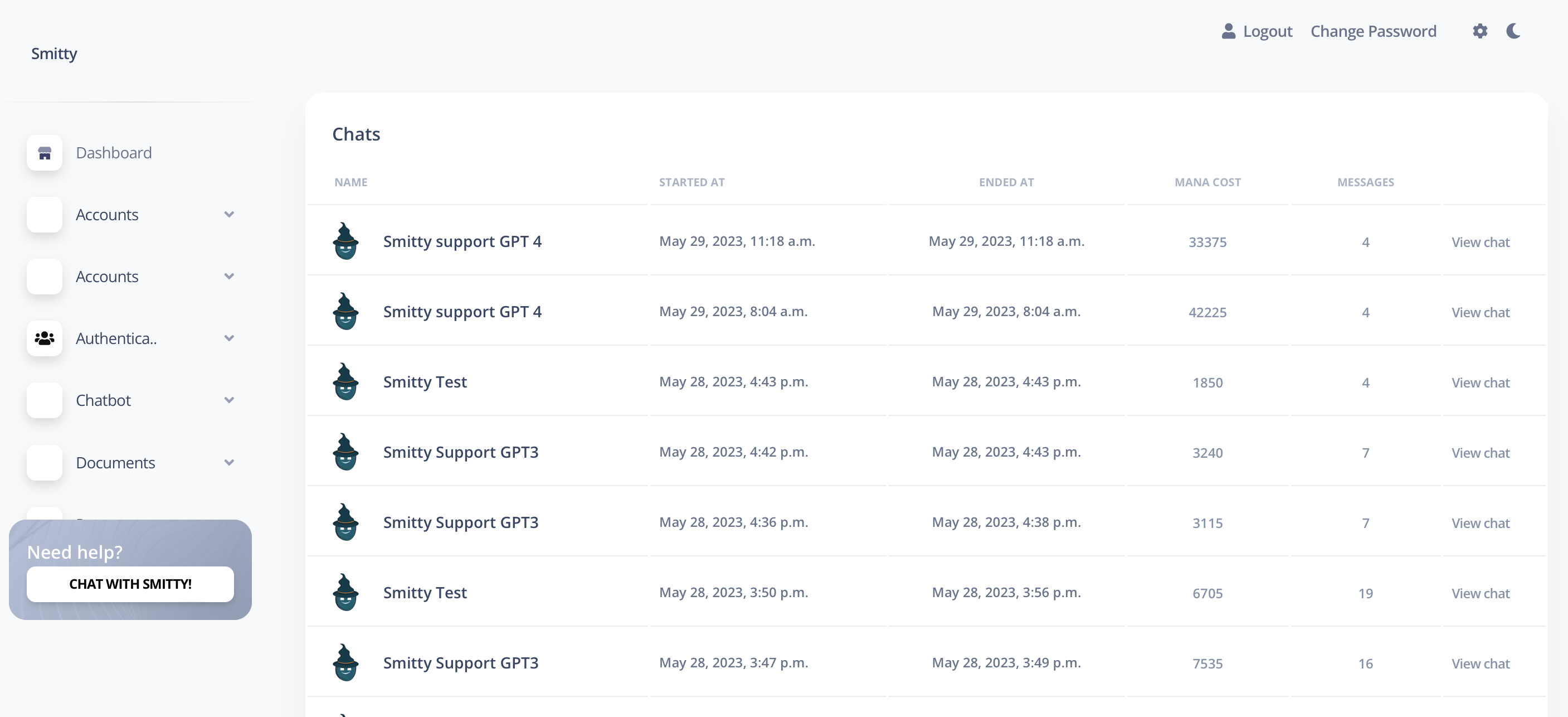The image size is (1568, 717).
Task: View chat started May 28 3:47 p.m.
Action: 1481,664
